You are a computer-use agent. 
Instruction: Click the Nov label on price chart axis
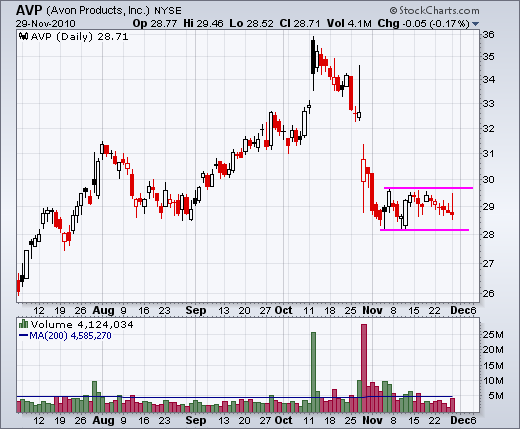372,310
